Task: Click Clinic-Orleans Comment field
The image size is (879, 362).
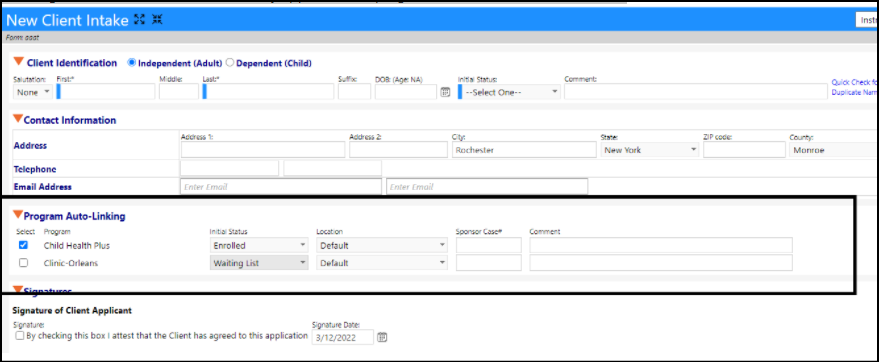Action: [661, 263]
